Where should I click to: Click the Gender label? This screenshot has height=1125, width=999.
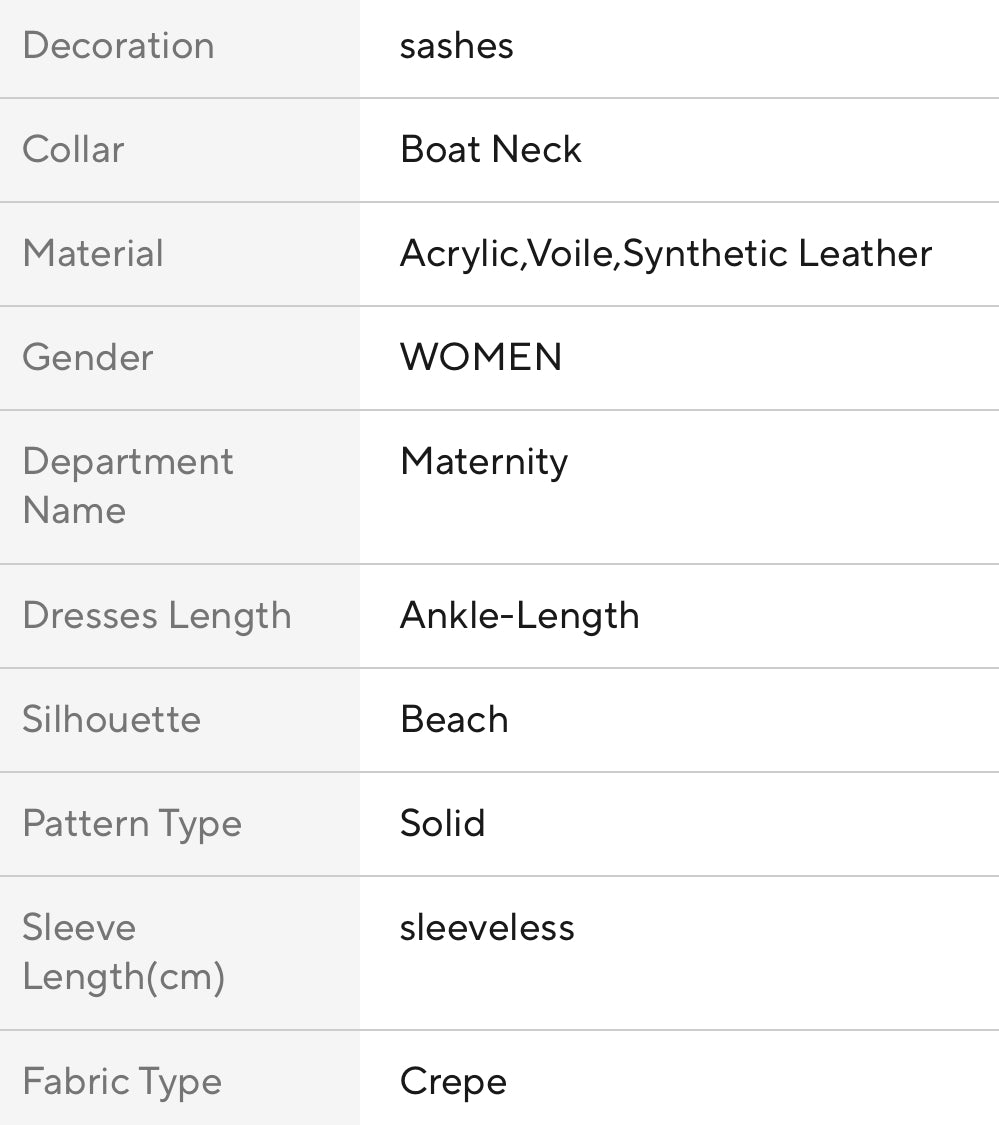(x=88, y=358)
